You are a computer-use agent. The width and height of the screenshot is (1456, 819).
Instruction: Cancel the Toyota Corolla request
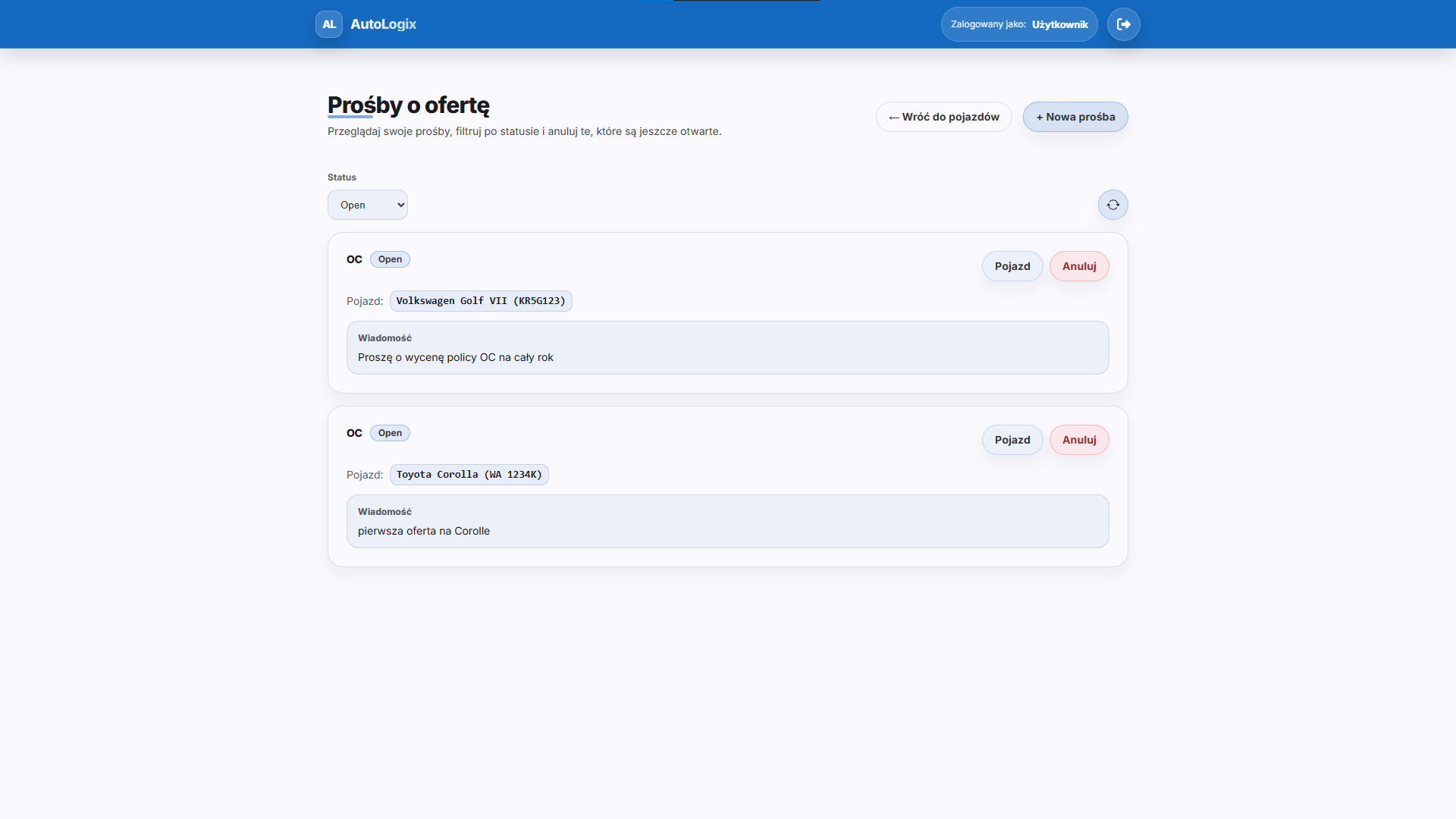point(1079,440)
